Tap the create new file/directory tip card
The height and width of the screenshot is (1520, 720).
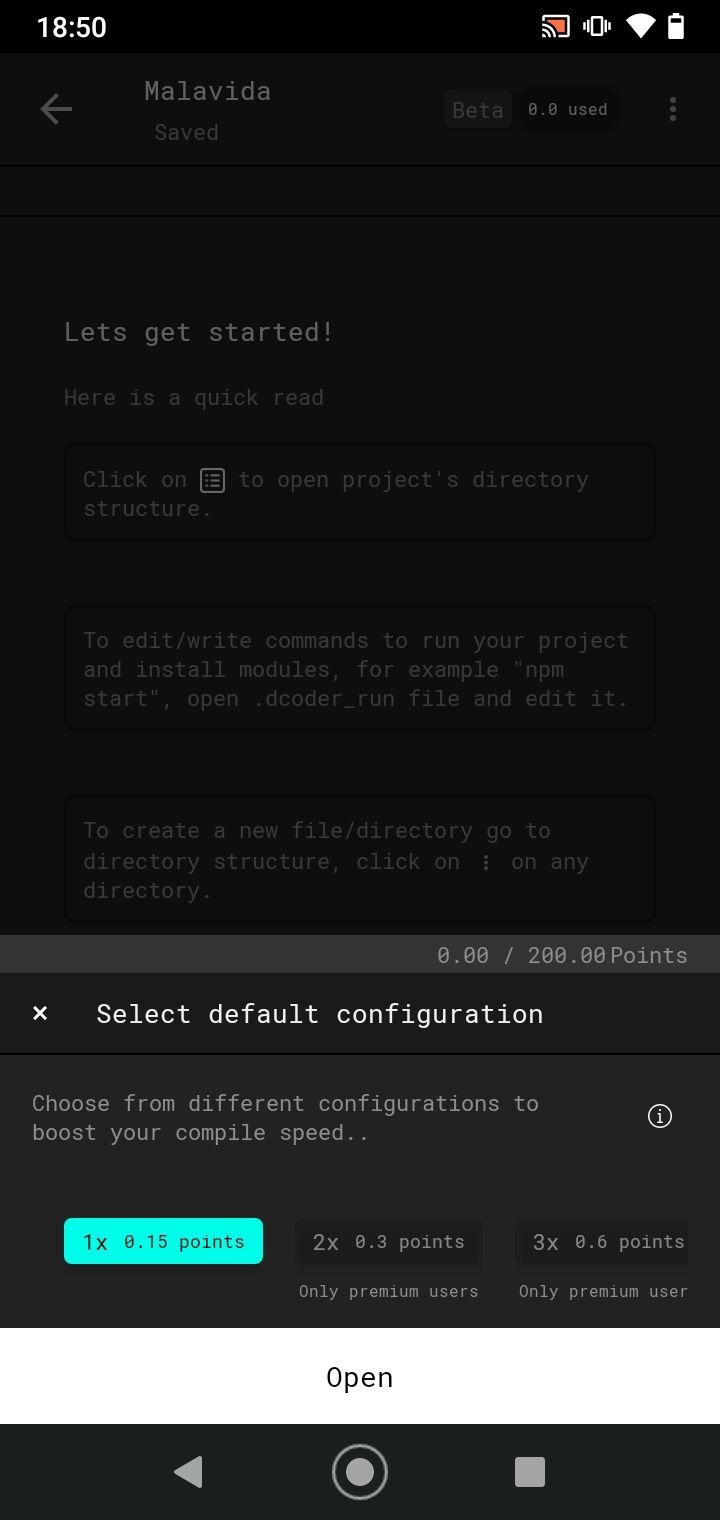click(360, 859)
